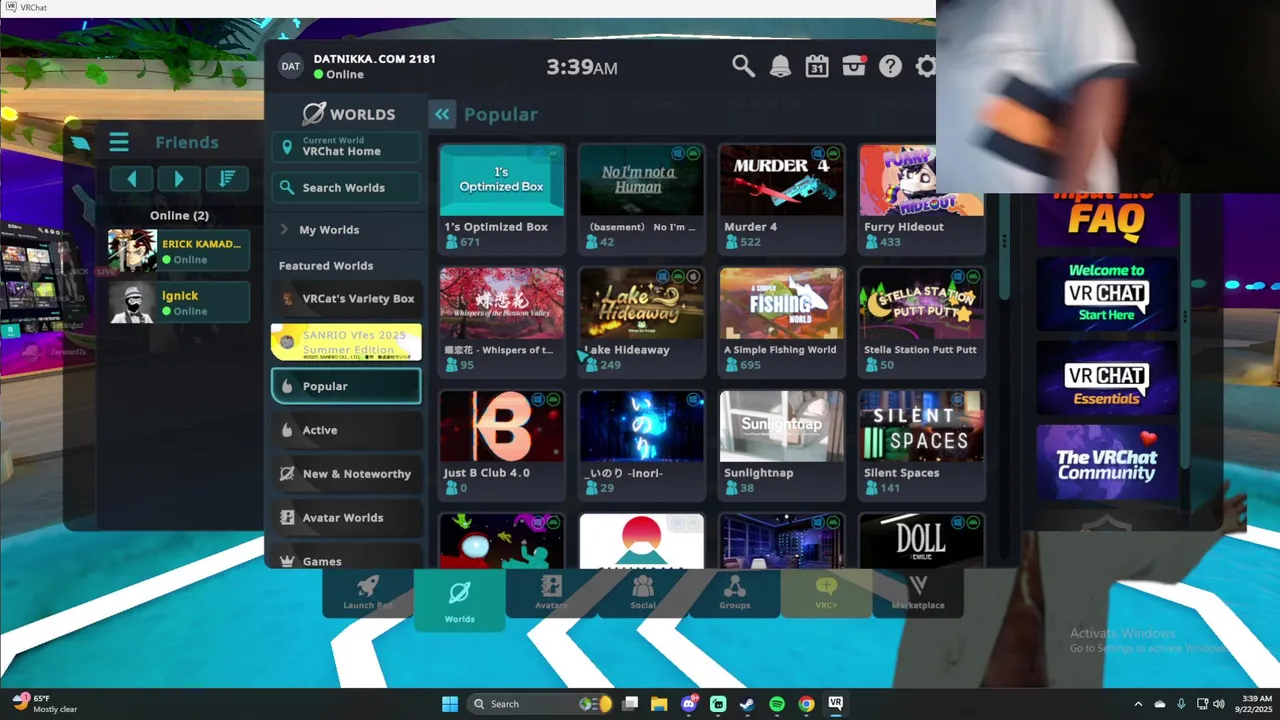Open Spotify from the taskbar

tap(777, 704)
